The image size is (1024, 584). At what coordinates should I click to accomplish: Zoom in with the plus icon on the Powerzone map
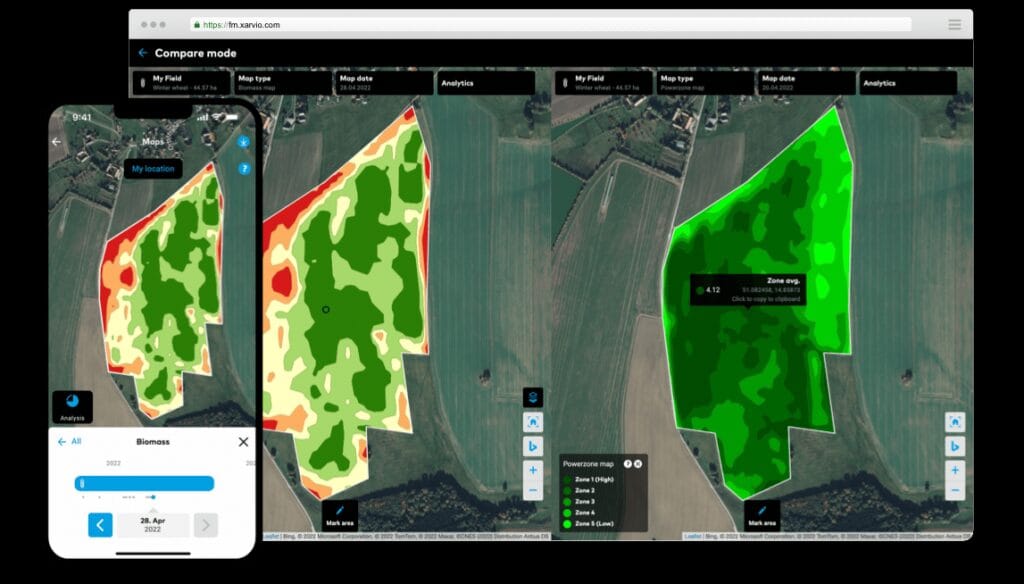(x=955, y=468)
